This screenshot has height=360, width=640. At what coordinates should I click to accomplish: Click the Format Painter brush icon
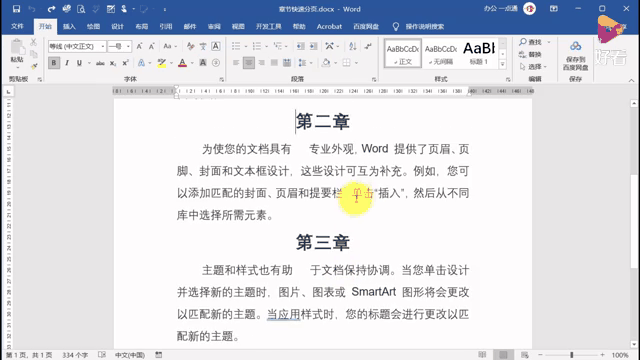[x=34, y=66]
